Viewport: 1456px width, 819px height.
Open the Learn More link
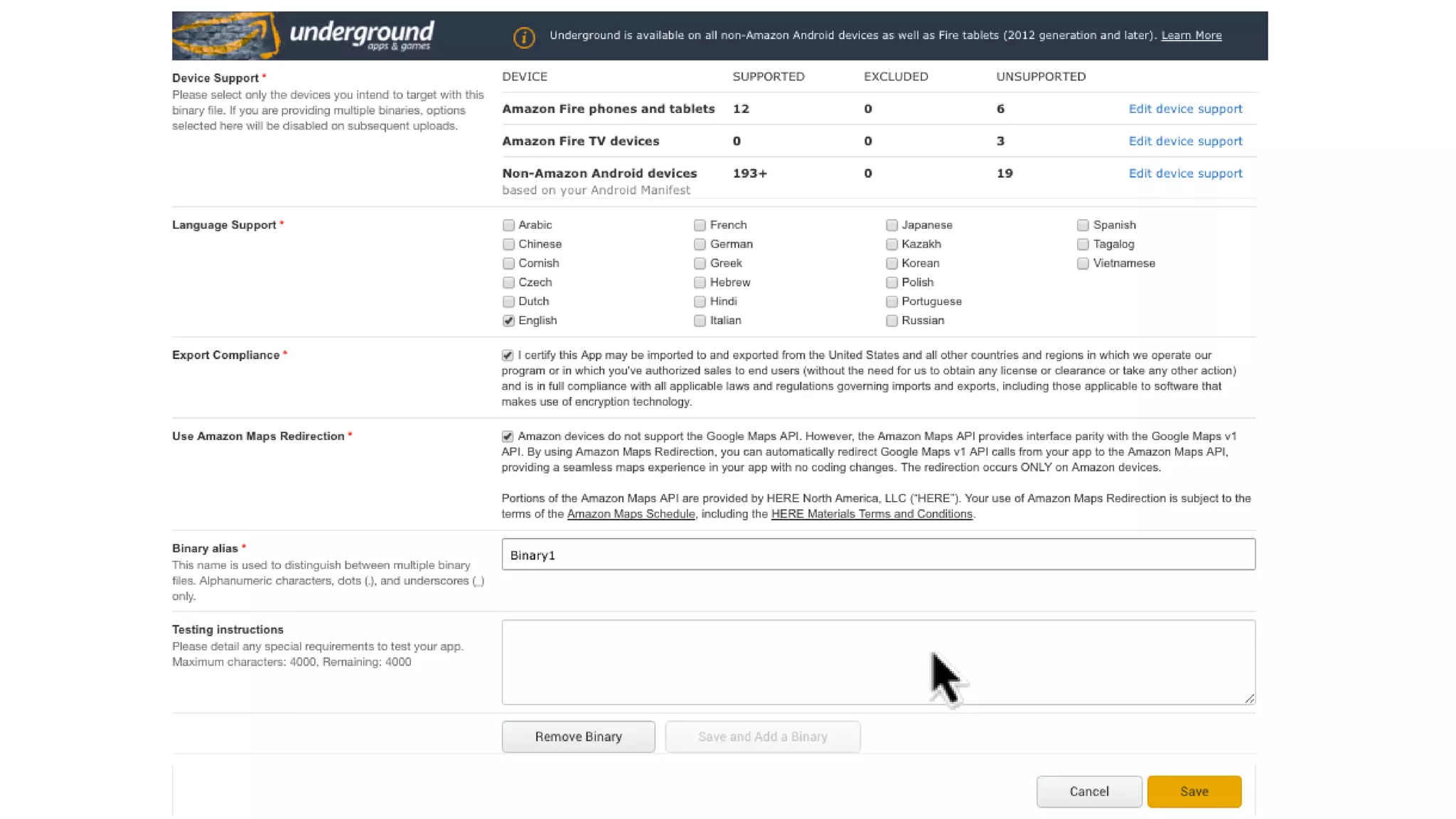[1191, 36]
